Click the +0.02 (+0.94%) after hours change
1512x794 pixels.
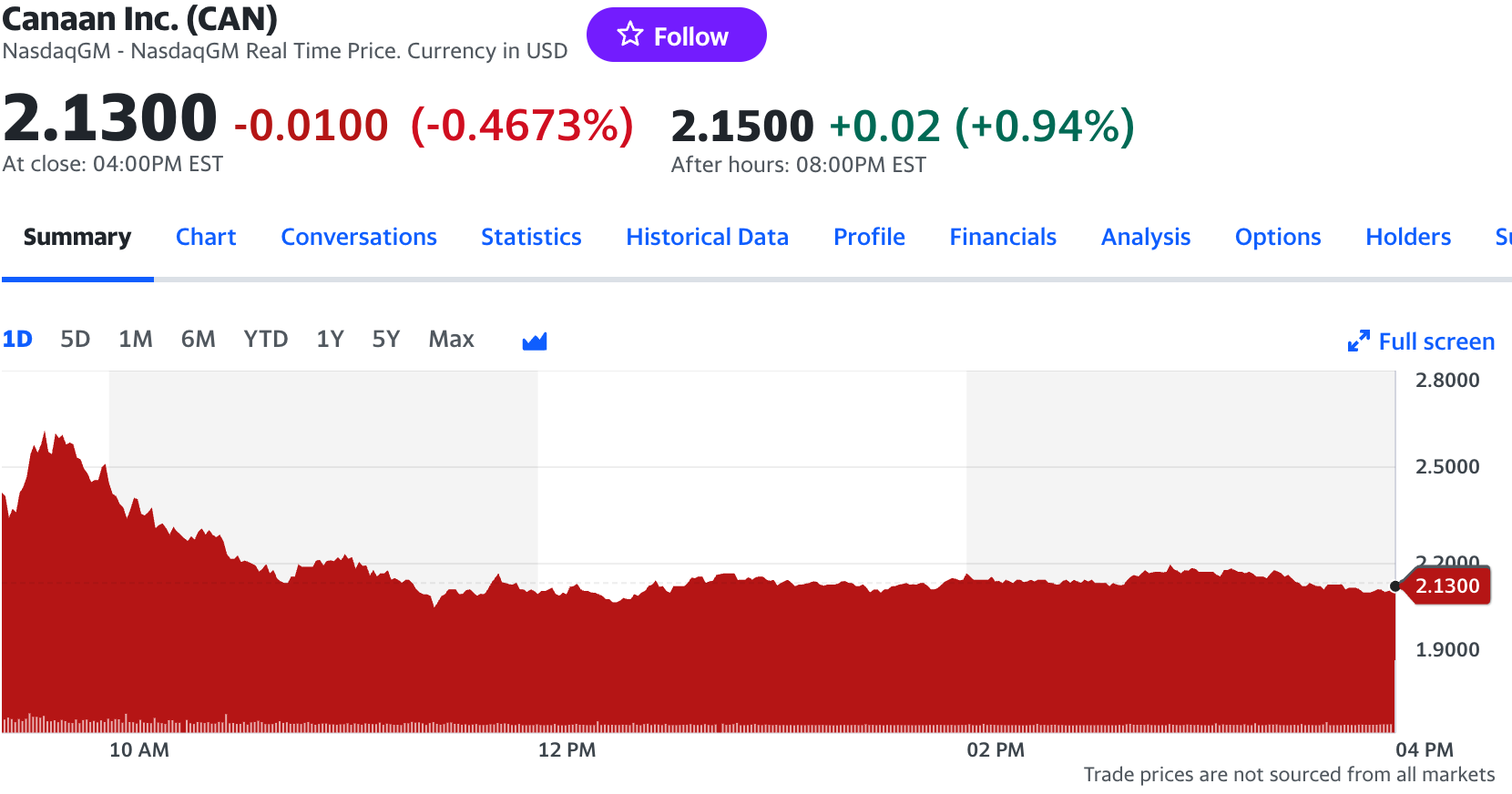coord(982,126)
